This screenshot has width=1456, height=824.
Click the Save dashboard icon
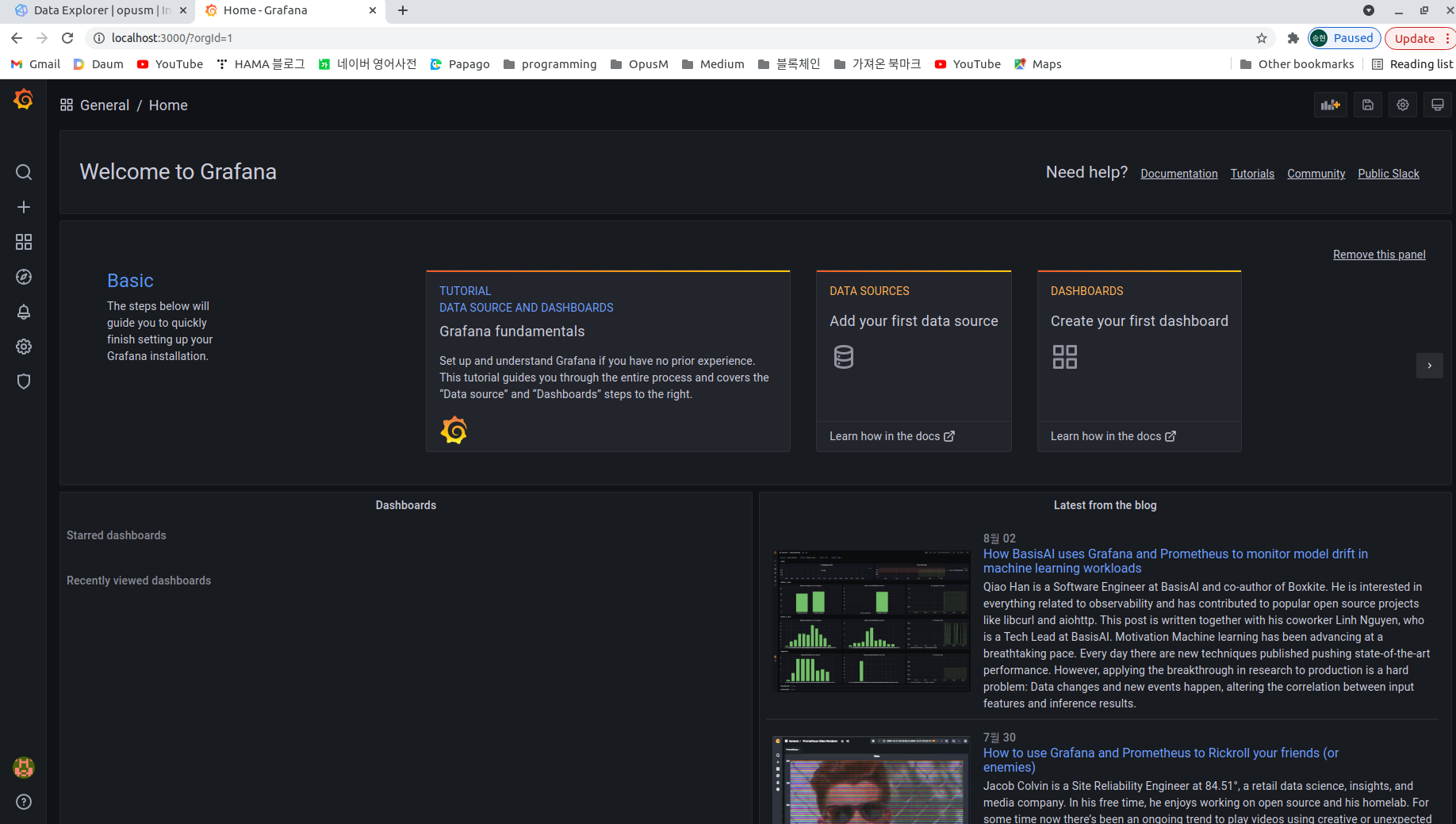tap(1368, 105)
